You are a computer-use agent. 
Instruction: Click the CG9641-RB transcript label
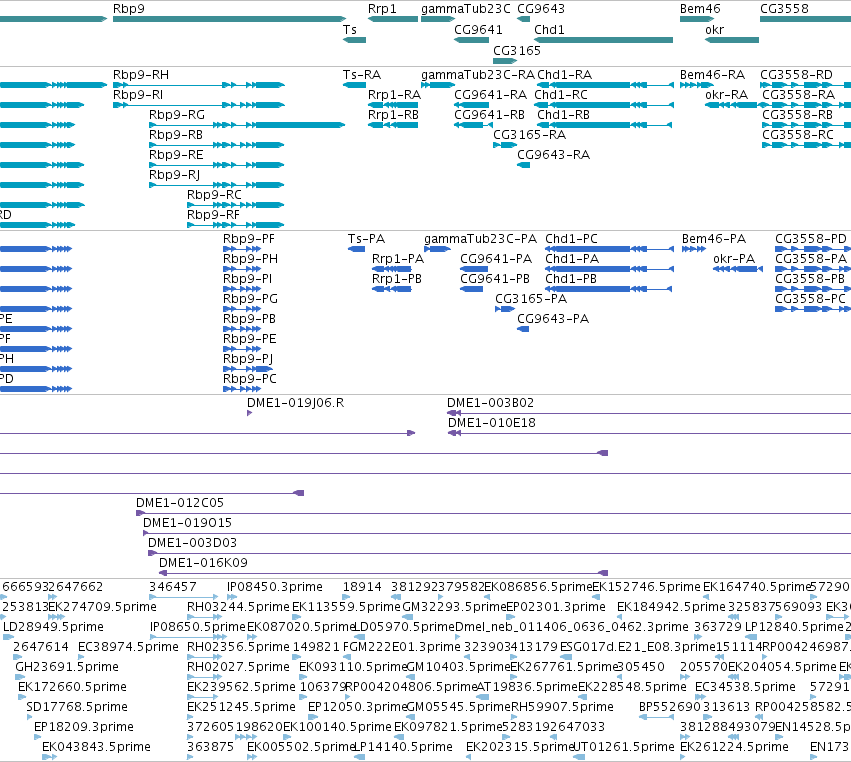490,115
